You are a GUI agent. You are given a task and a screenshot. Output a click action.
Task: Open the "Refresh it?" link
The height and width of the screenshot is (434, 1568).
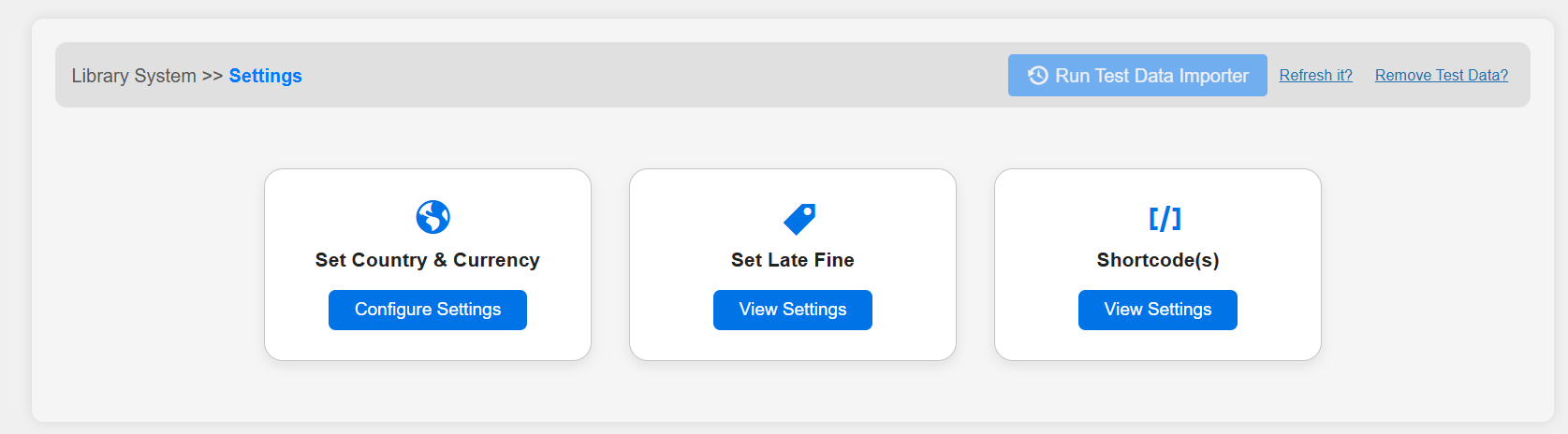coord(1315,76)
